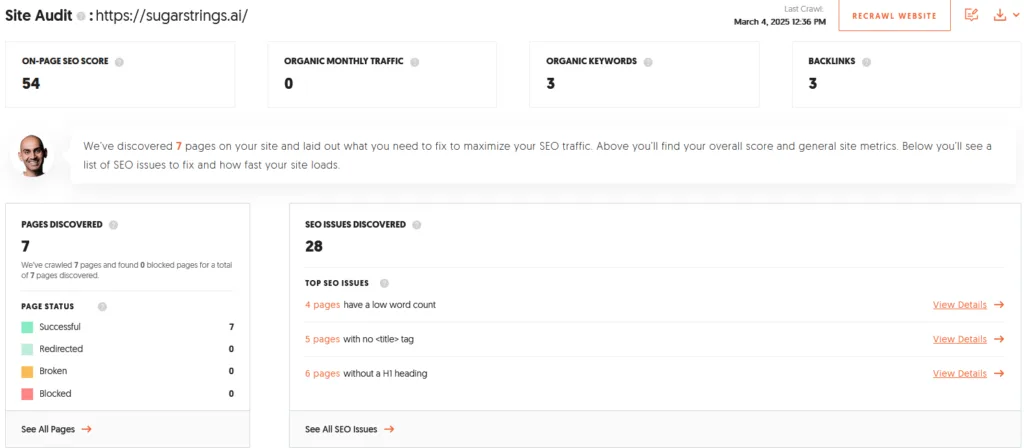Click the Blocked page status label
The height and width of the screenshot is (448, 1024).
click(x=56, y=394)
